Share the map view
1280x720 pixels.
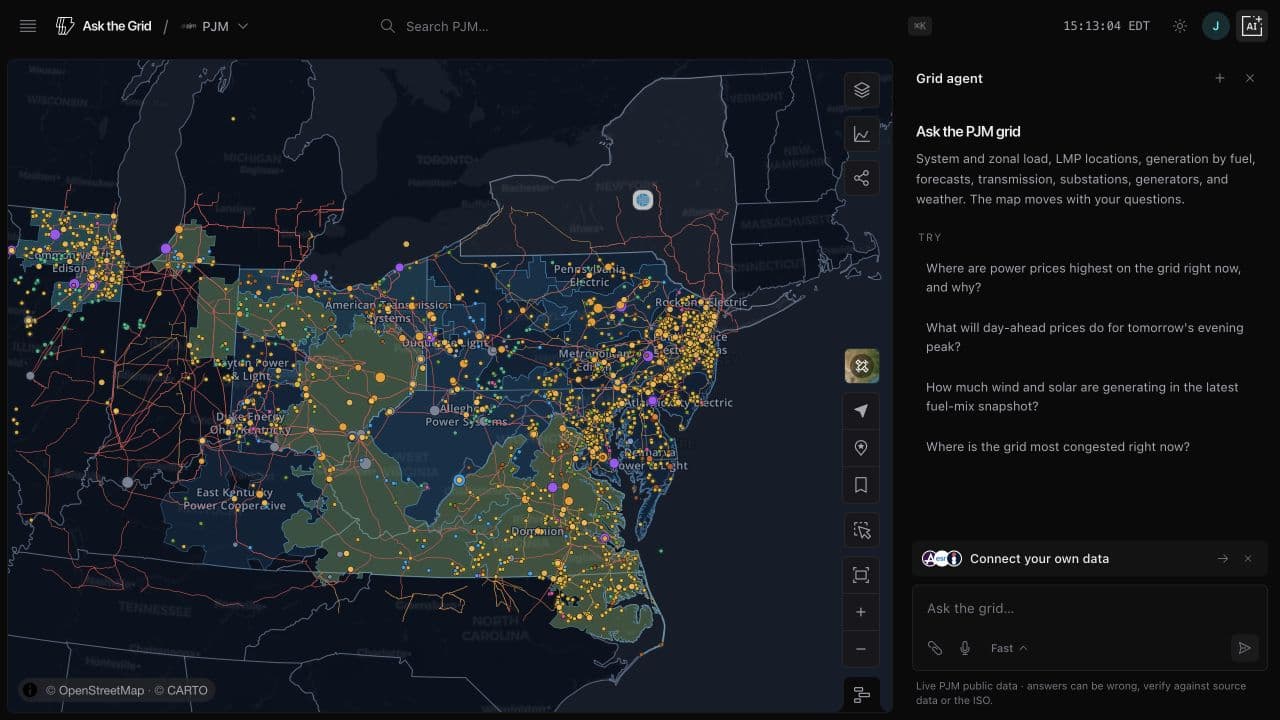pyautogui.click(x=862, y=179)
